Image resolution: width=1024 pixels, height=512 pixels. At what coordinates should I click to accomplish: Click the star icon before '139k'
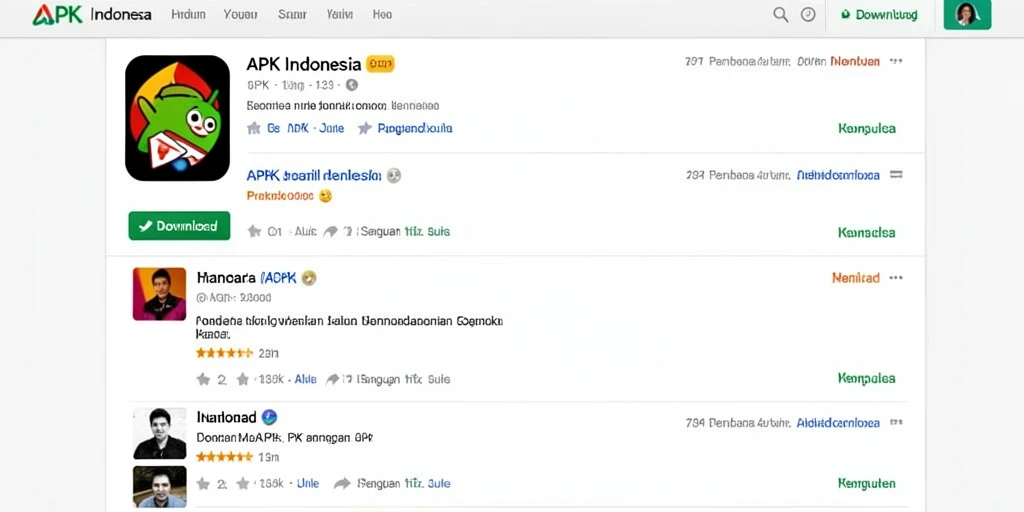click(243, 379)
